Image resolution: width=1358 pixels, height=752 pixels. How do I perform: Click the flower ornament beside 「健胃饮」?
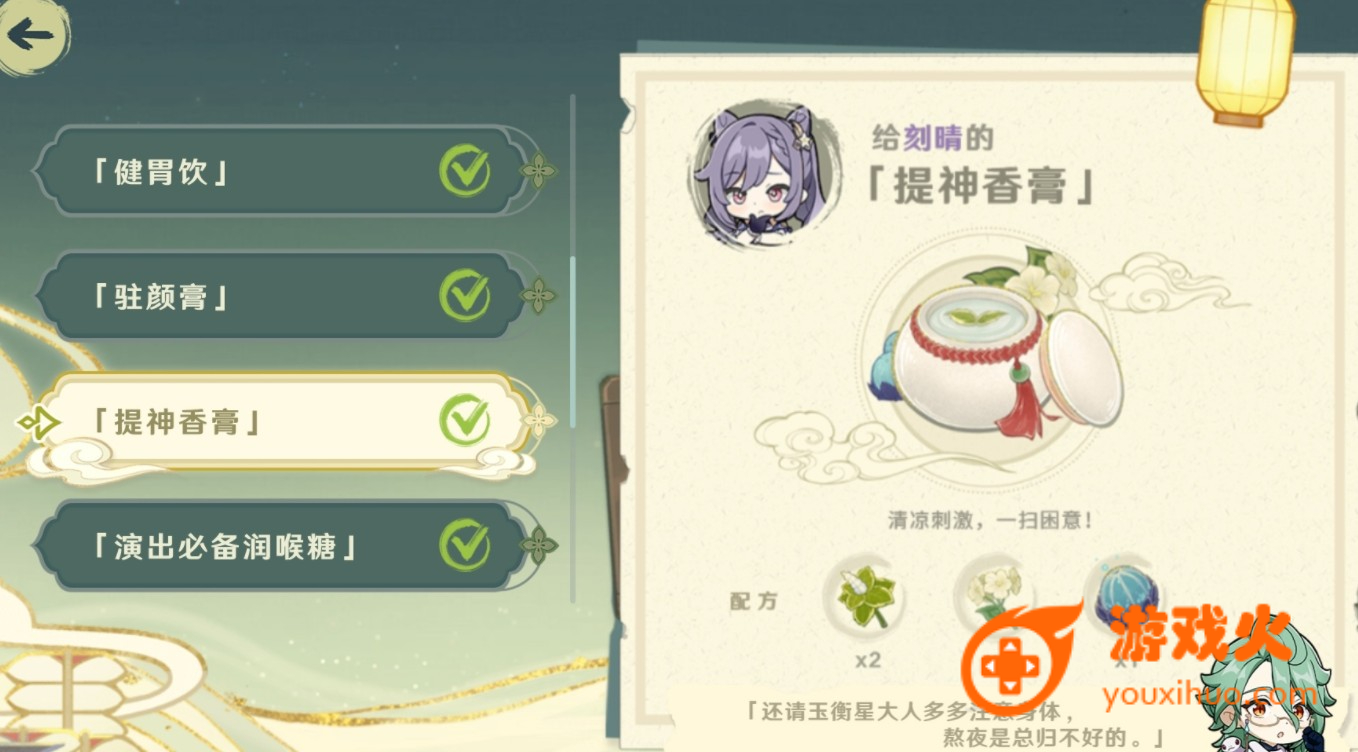tap(538, 171)
